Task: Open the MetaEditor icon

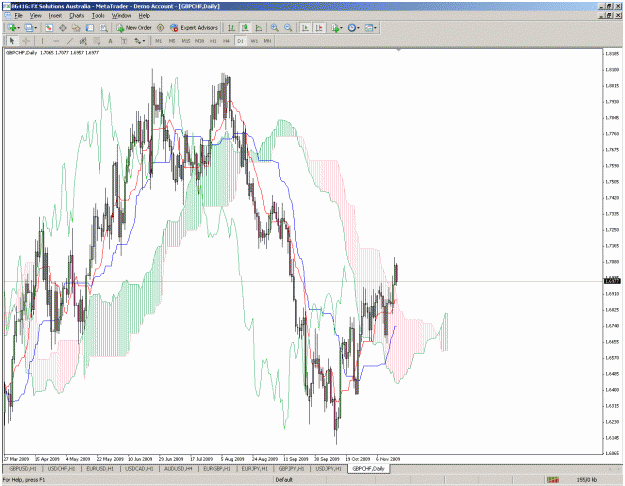Action: (x=160, y=28)
